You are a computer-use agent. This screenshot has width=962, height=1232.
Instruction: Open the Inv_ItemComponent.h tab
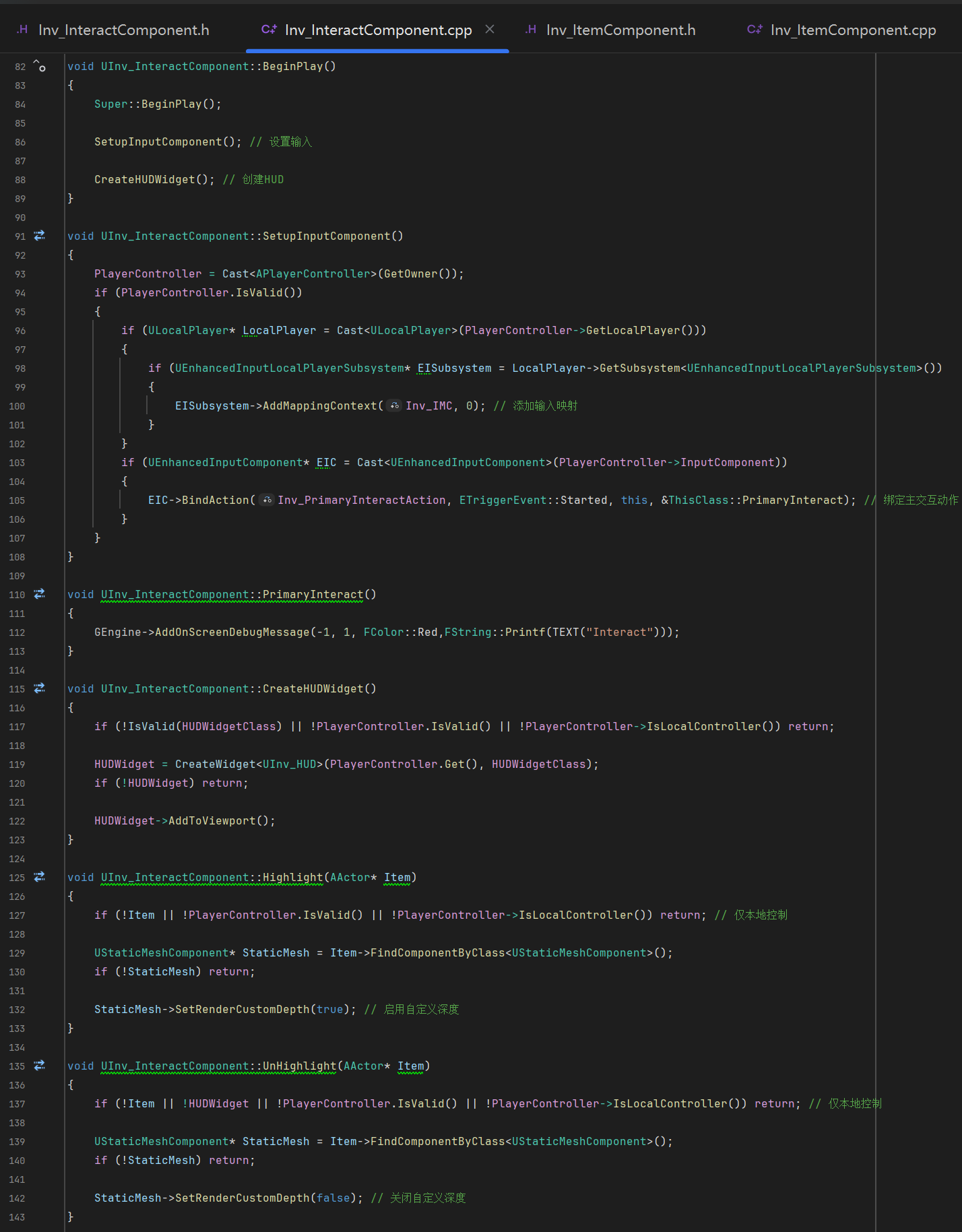(x=610, y=30)
